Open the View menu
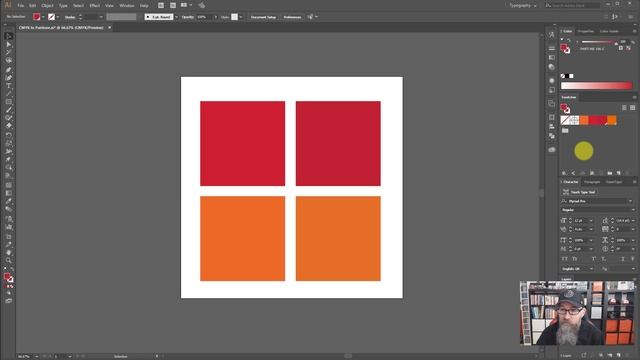This screenshot has width=640, height=360. (109, 6)
